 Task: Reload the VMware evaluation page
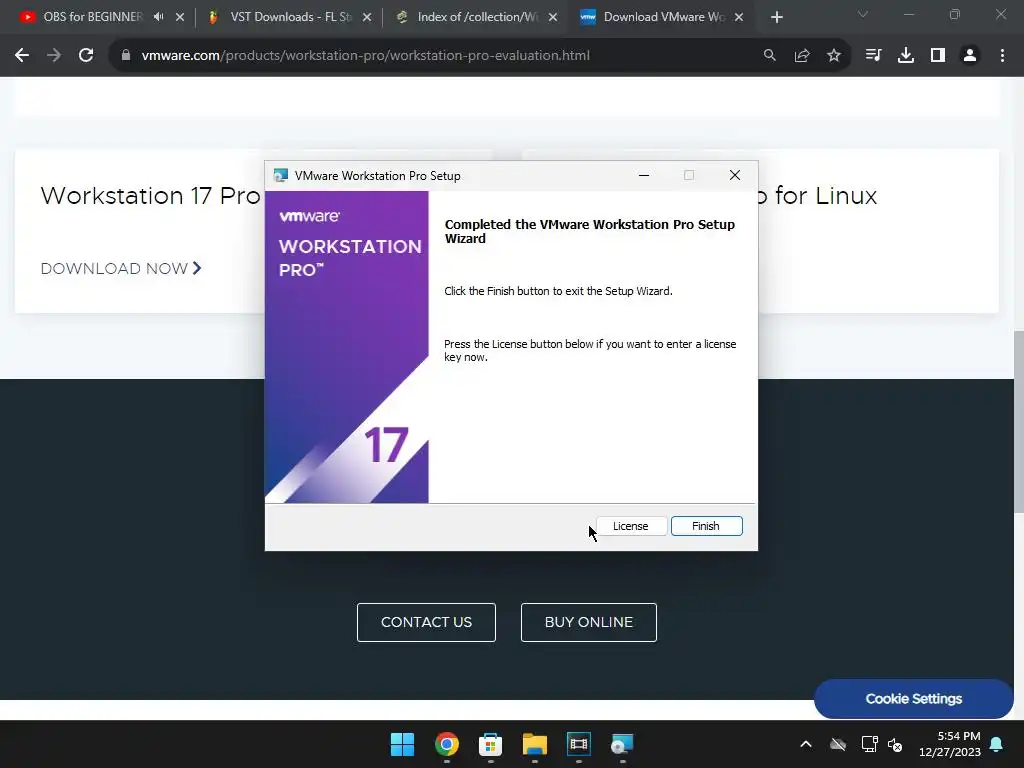pyautogui.click(x=86, y=56)
